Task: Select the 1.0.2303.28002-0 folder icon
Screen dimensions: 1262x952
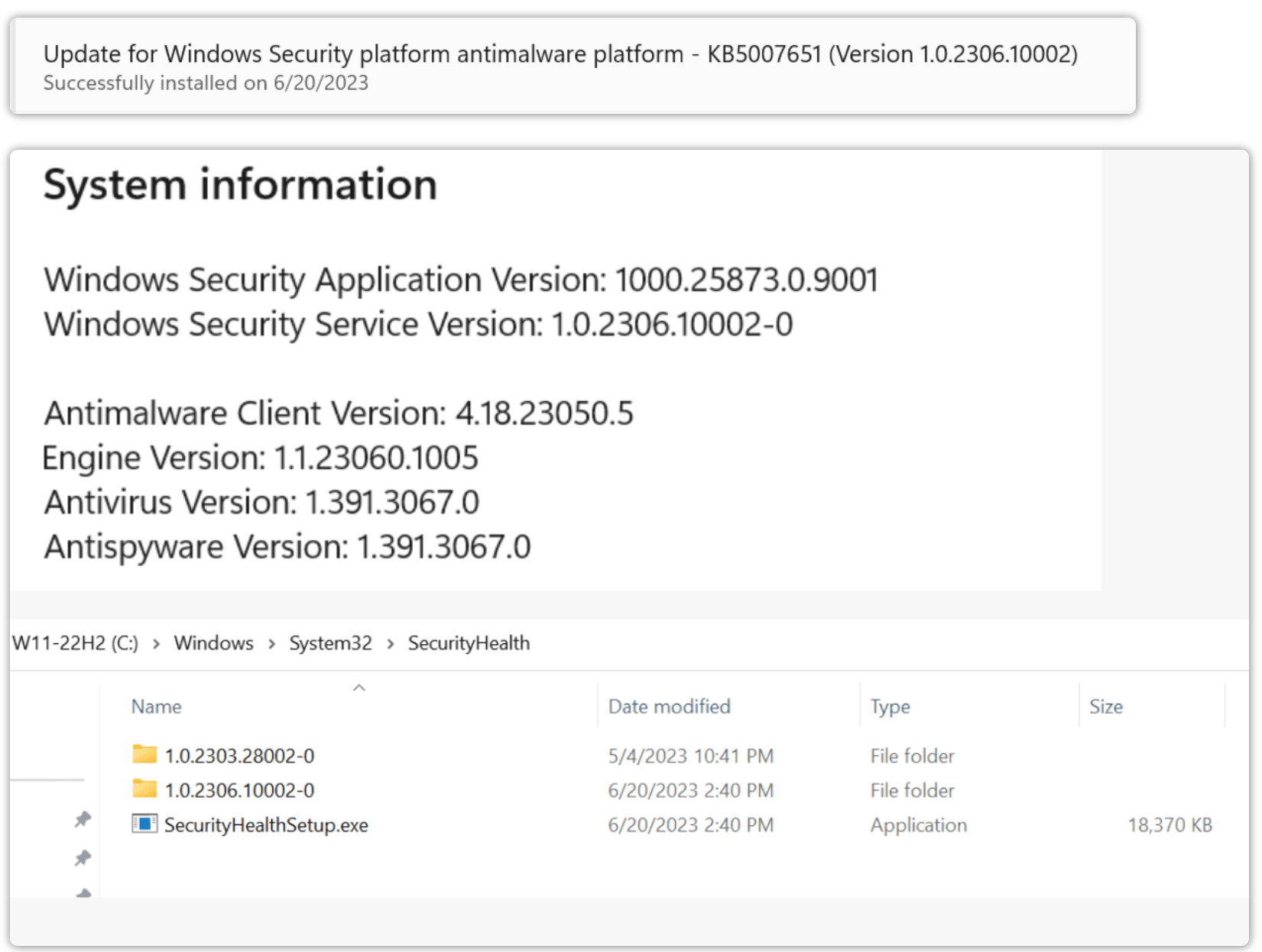Action: point(144,755)
